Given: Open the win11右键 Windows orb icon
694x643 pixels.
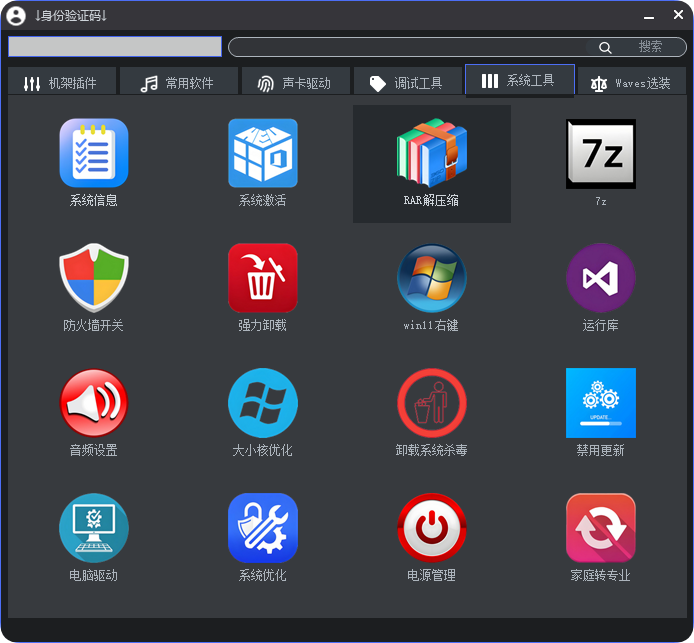Looking at the screenshot, I should [x=432, y=278].
